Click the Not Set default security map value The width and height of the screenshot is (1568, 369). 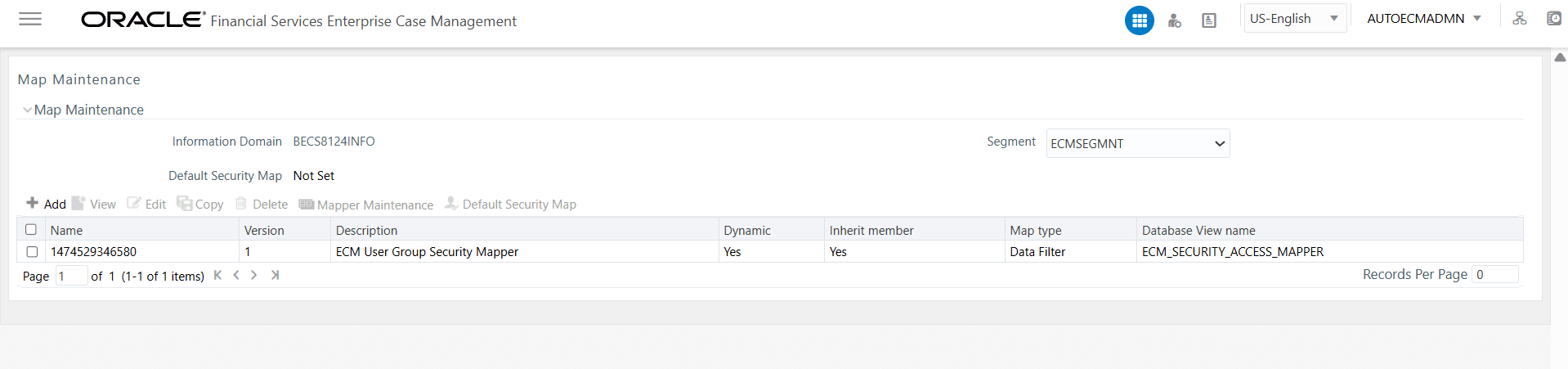click(x=313, y=176)
